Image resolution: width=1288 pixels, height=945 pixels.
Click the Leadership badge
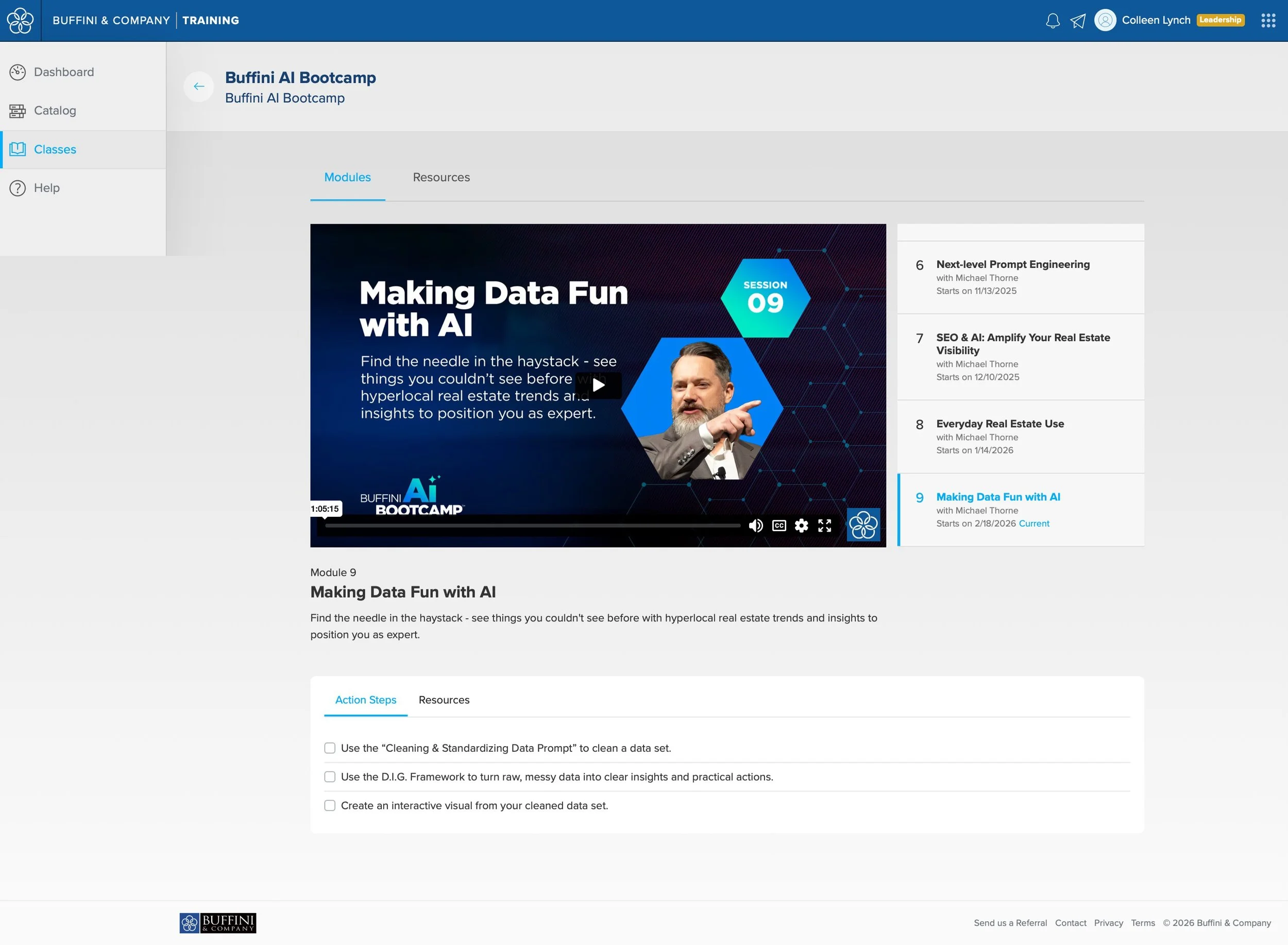pos(1221,20)
